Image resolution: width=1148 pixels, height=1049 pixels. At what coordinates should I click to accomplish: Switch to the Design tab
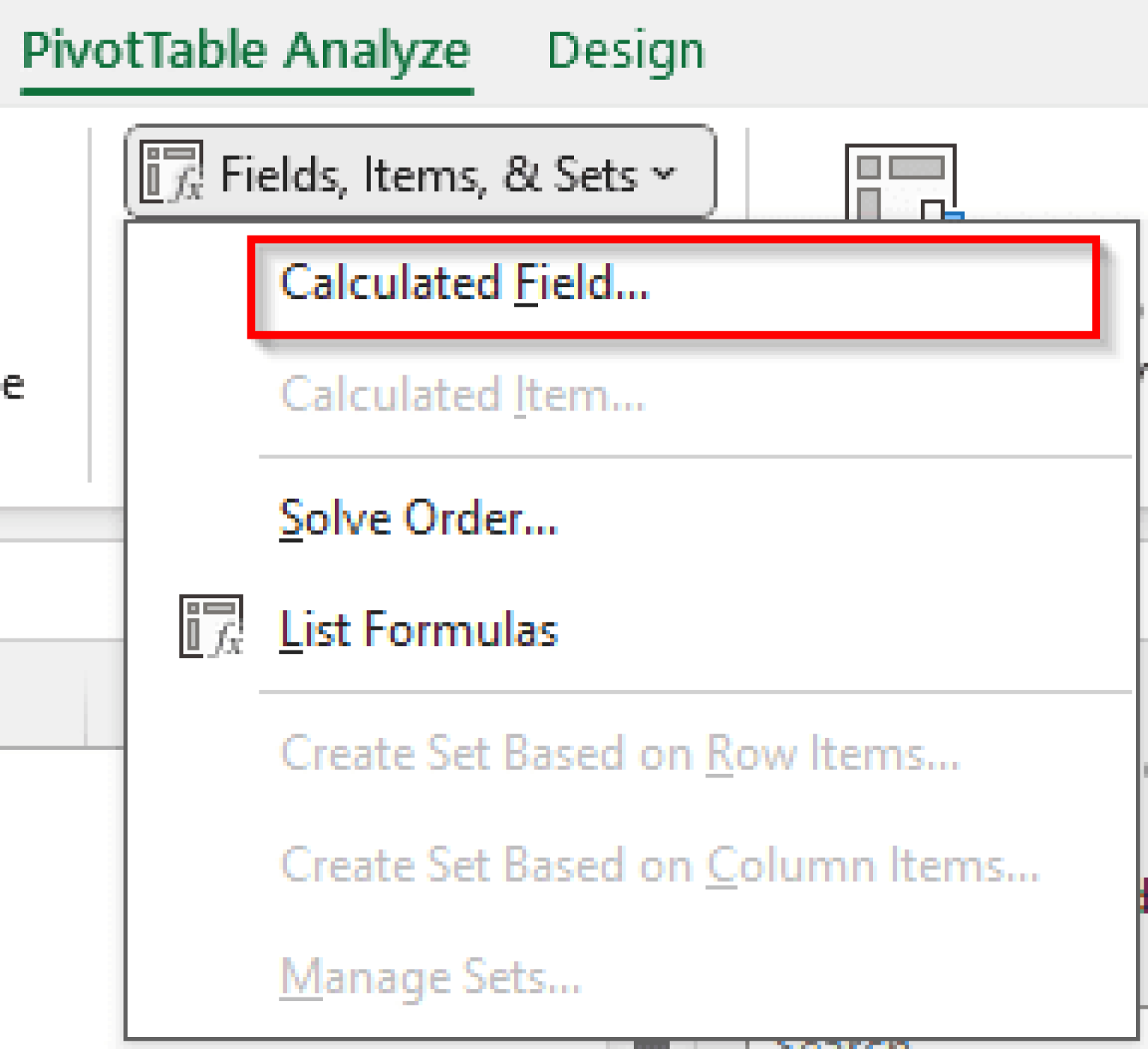[x=626, y=50]
